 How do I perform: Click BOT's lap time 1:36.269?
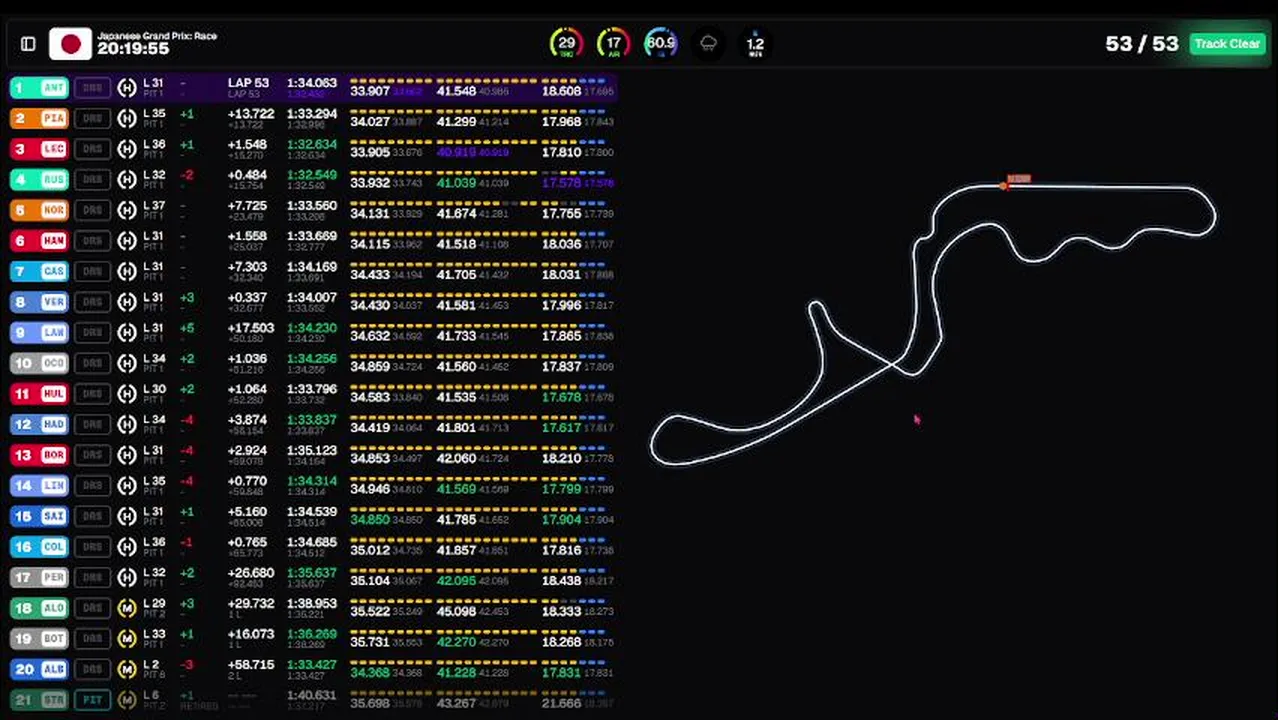[312, 634]
